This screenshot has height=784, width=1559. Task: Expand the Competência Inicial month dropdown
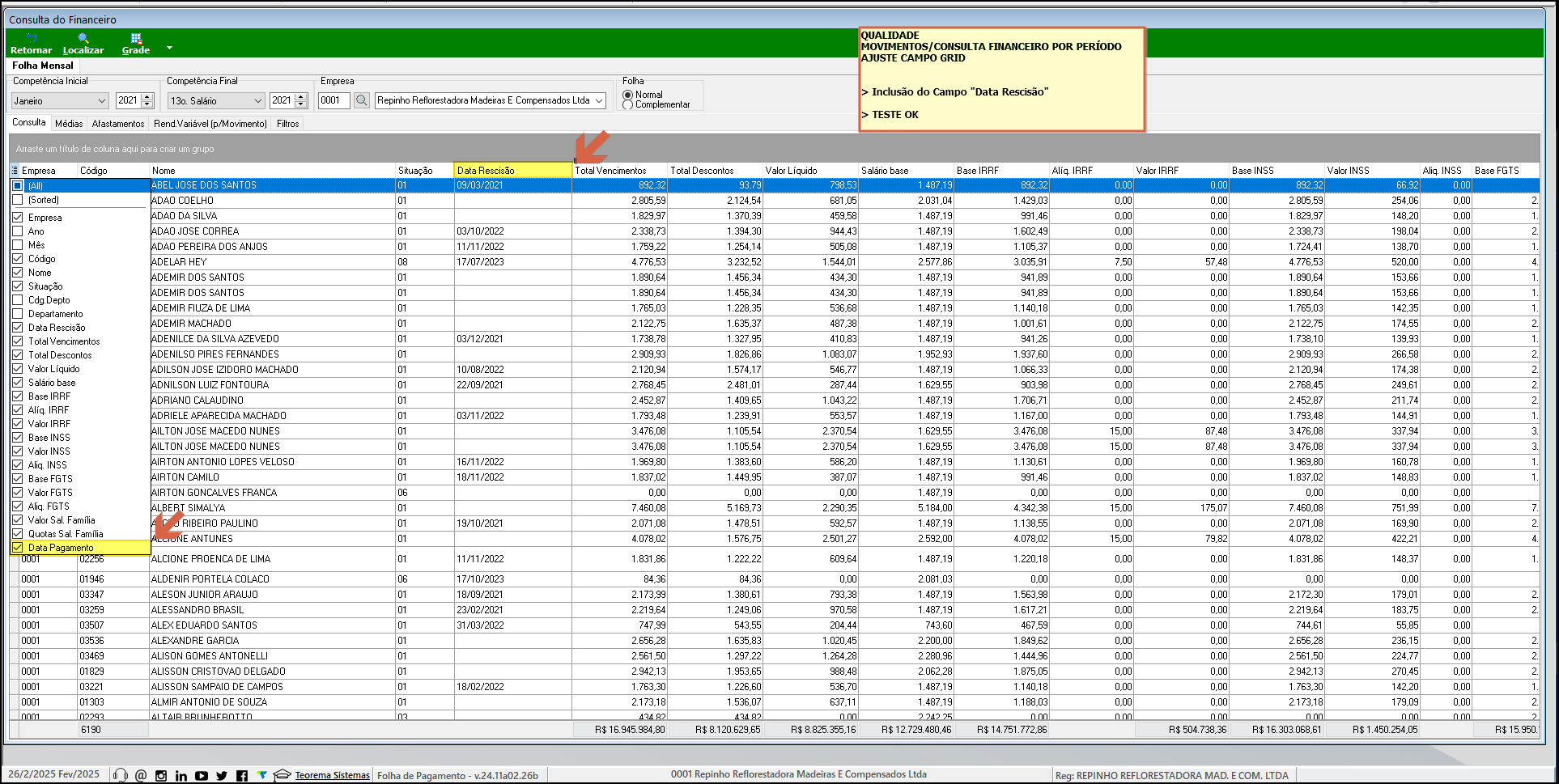102,101
